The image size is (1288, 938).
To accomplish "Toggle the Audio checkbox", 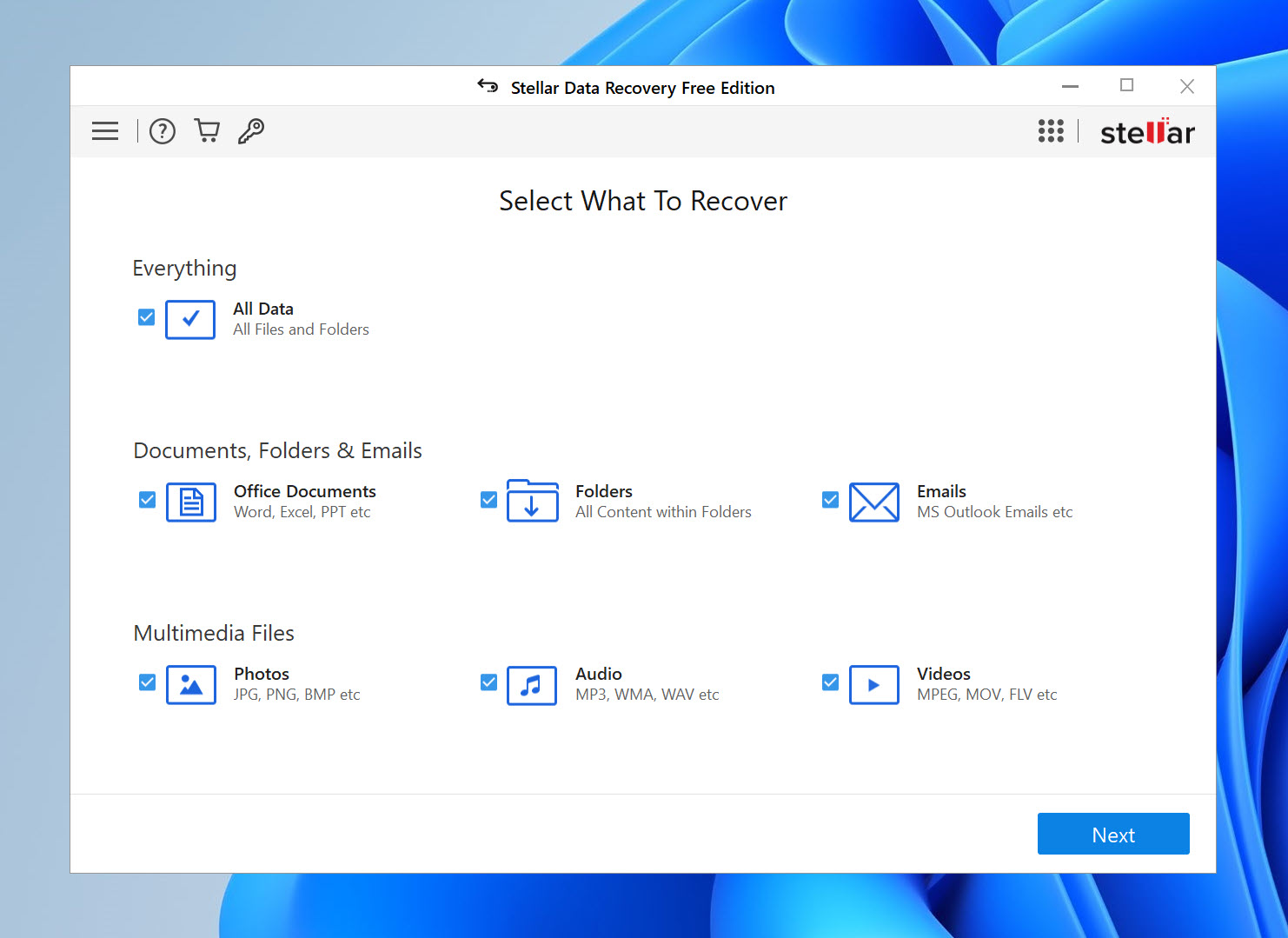I will (488, 682).
